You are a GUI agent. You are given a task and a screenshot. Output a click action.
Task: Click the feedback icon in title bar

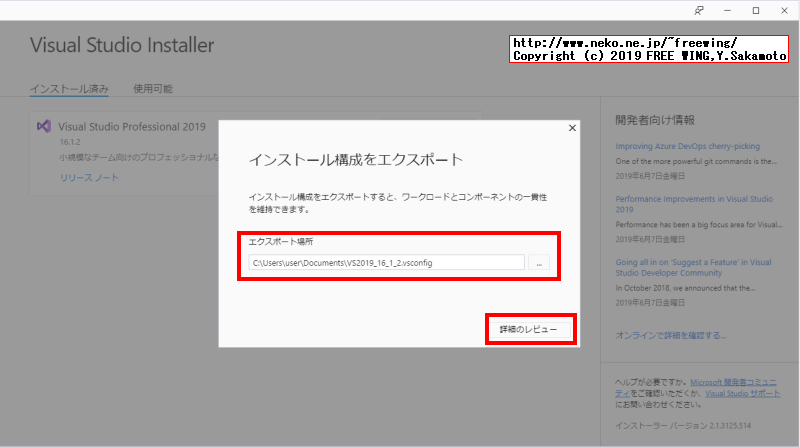699,11
